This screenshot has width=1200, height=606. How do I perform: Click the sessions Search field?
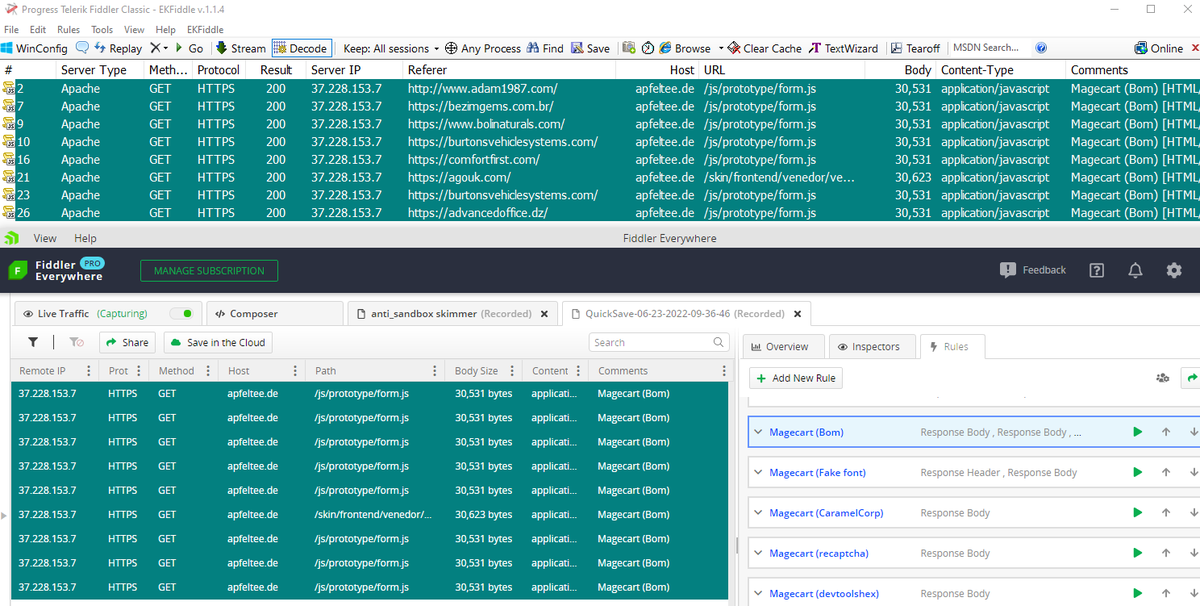point(659,342)
